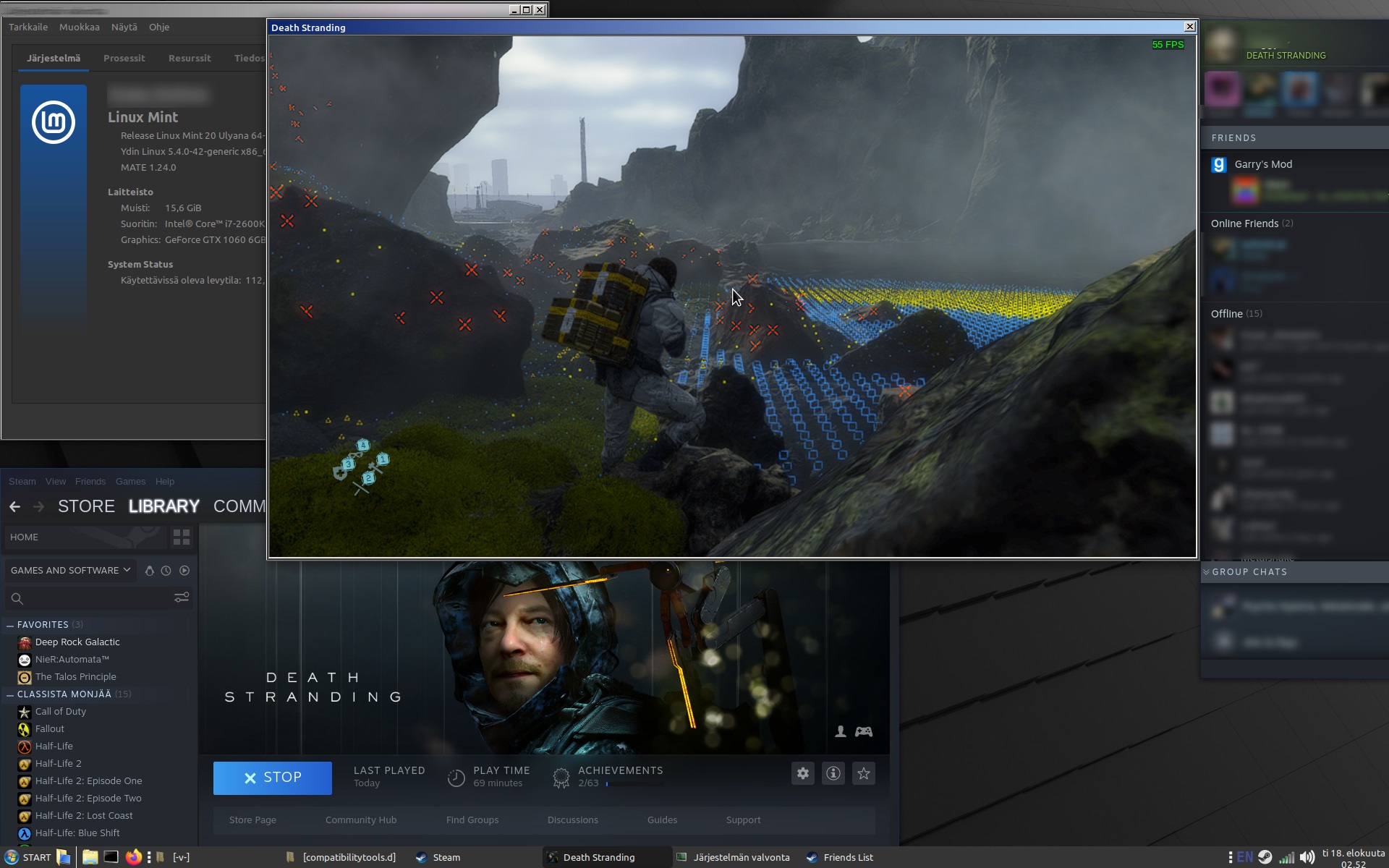Switch to Prosessit tab
The width and height of the screenshot is (1389, 868).
coord(124,58)
